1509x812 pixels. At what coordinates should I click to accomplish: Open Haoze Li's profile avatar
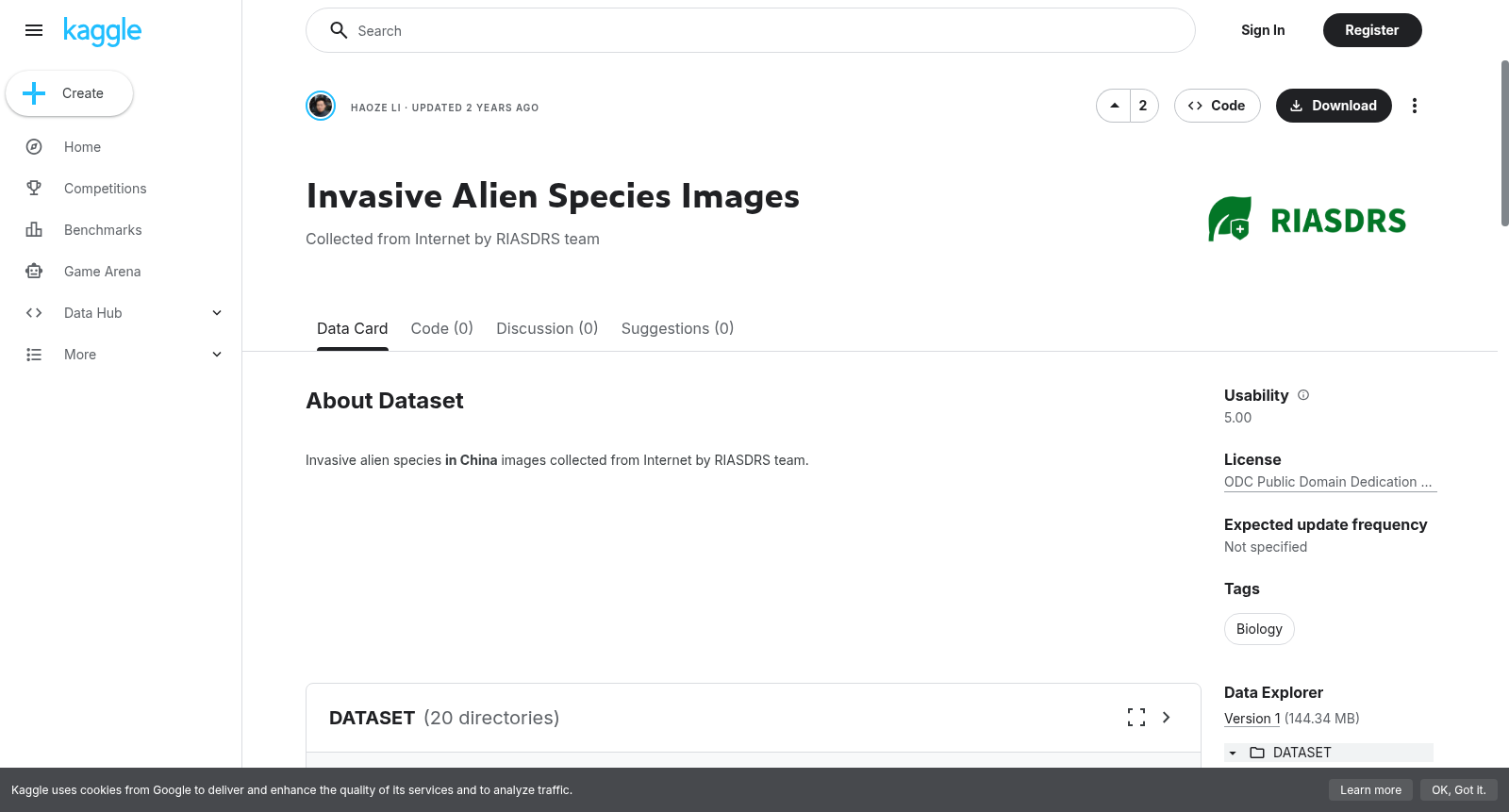(321, 106)
